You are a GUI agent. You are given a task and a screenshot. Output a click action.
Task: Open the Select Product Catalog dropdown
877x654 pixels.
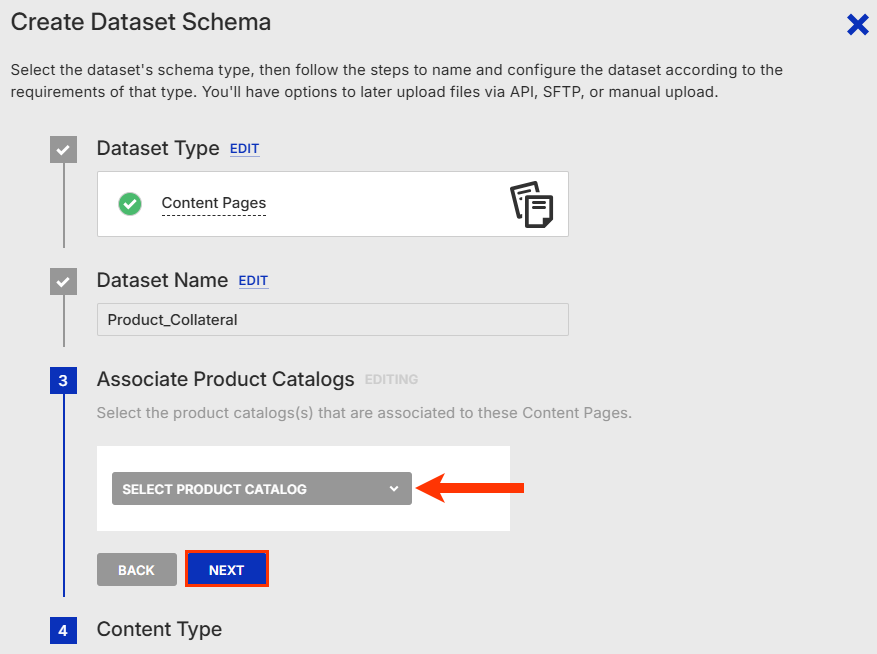point(262,489)
